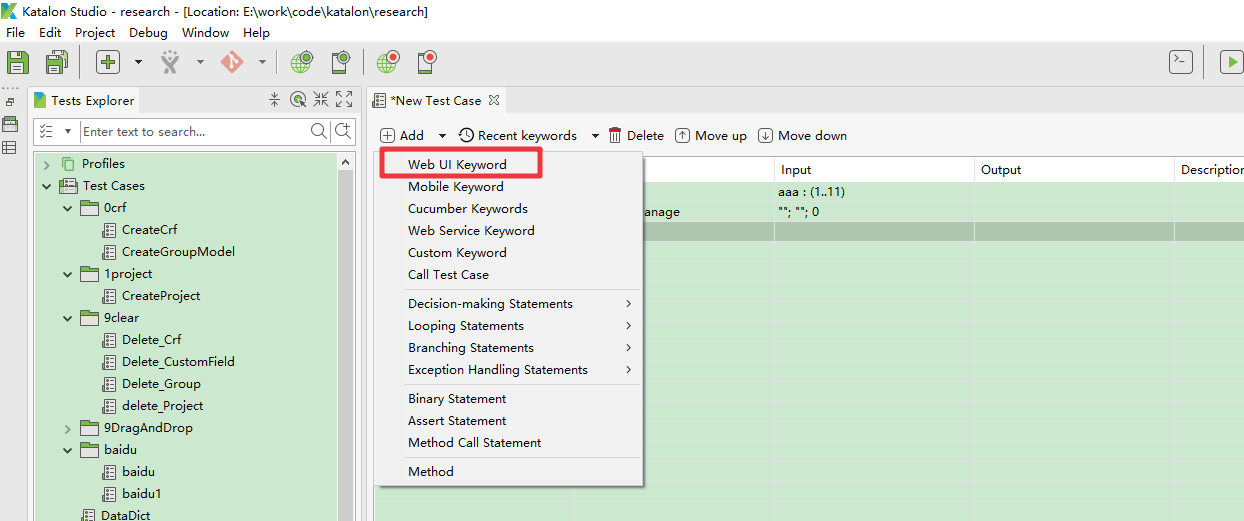Click the Recent keywords button
Viewport: 1244px width, 521px height.
click(518, 135)
